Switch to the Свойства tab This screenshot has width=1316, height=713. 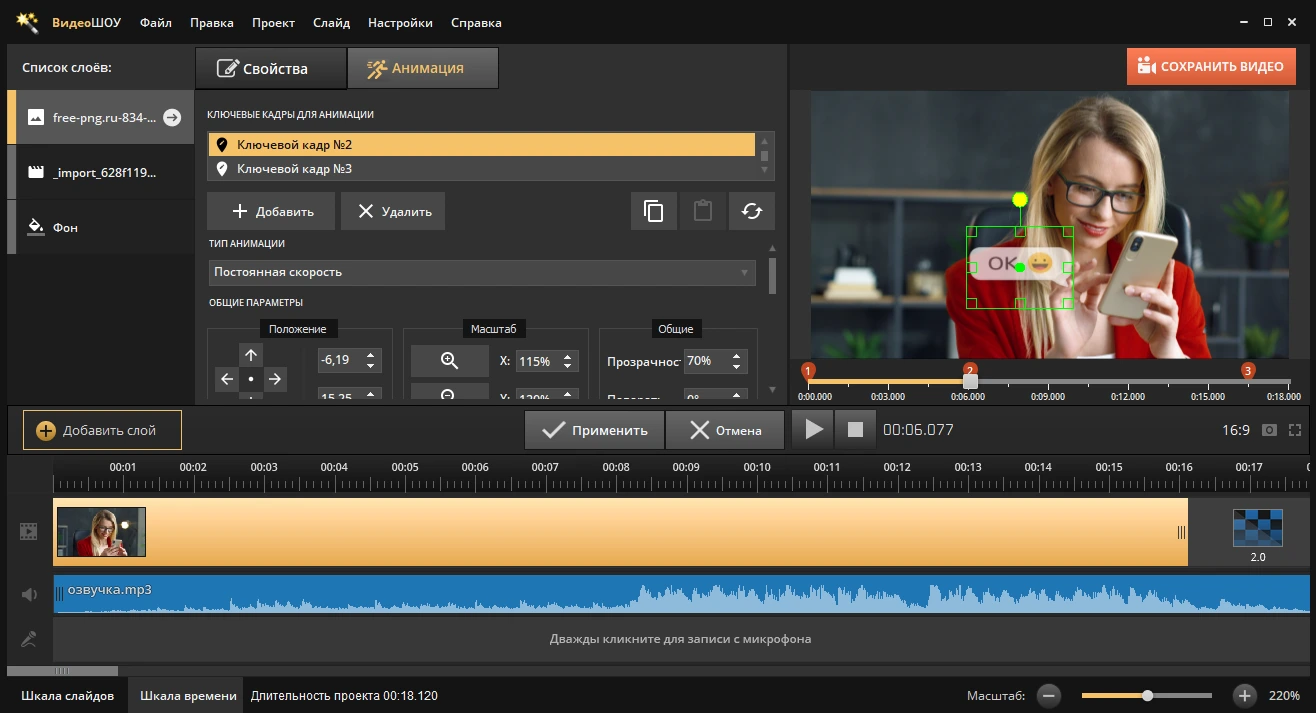pos(271,69)
